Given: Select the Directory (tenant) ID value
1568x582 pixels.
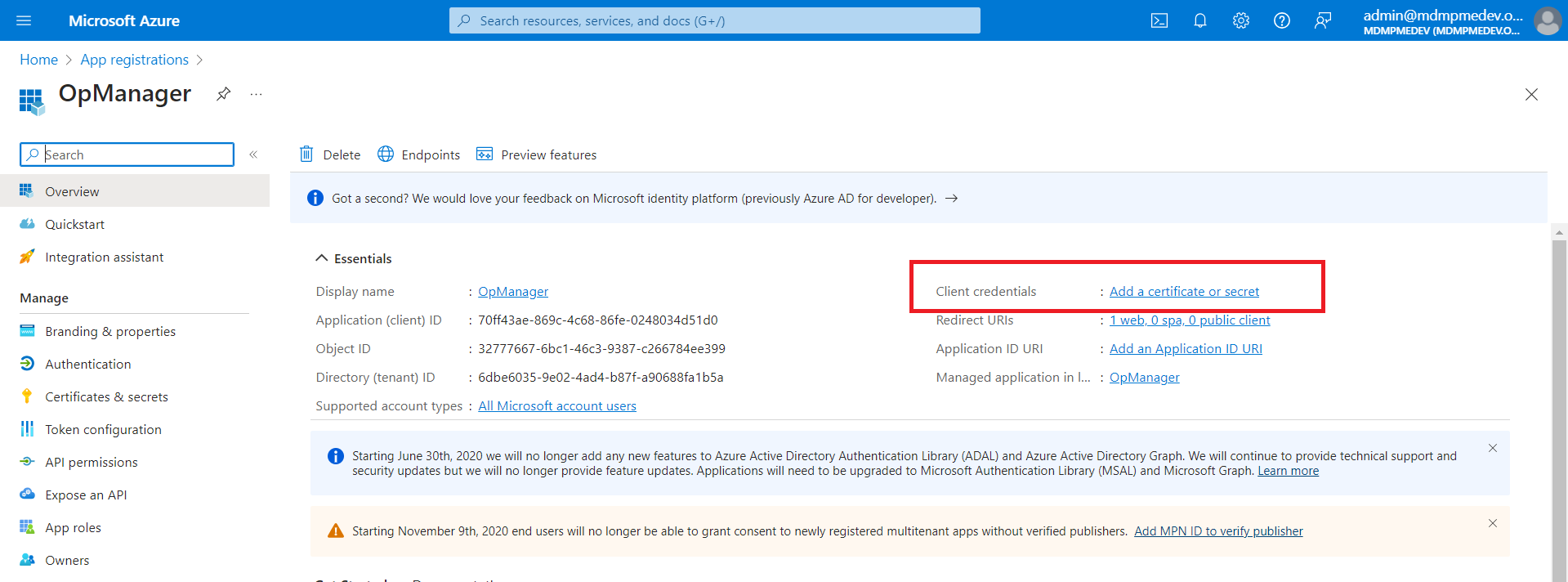Looking at the screenshot, I should (x=601, y=378).
